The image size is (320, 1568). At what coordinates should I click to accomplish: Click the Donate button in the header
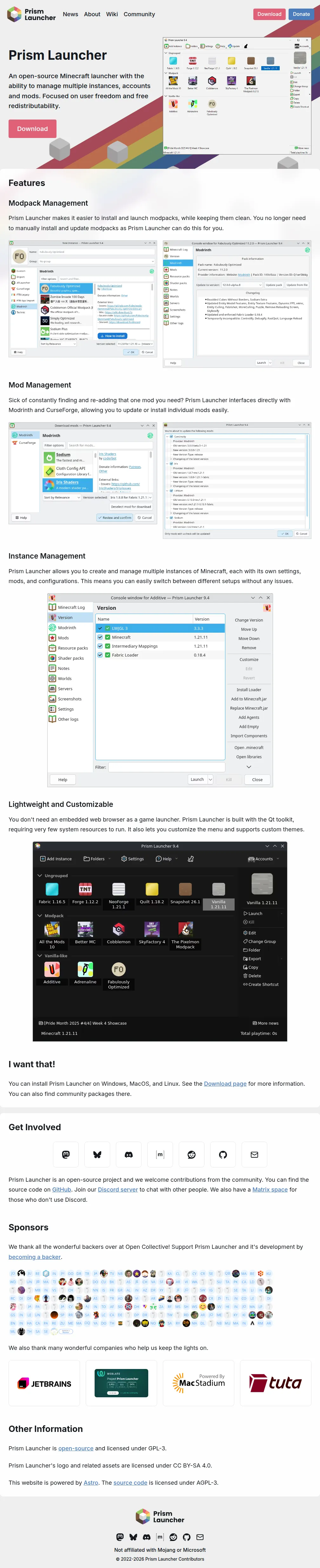click(301, 14)
